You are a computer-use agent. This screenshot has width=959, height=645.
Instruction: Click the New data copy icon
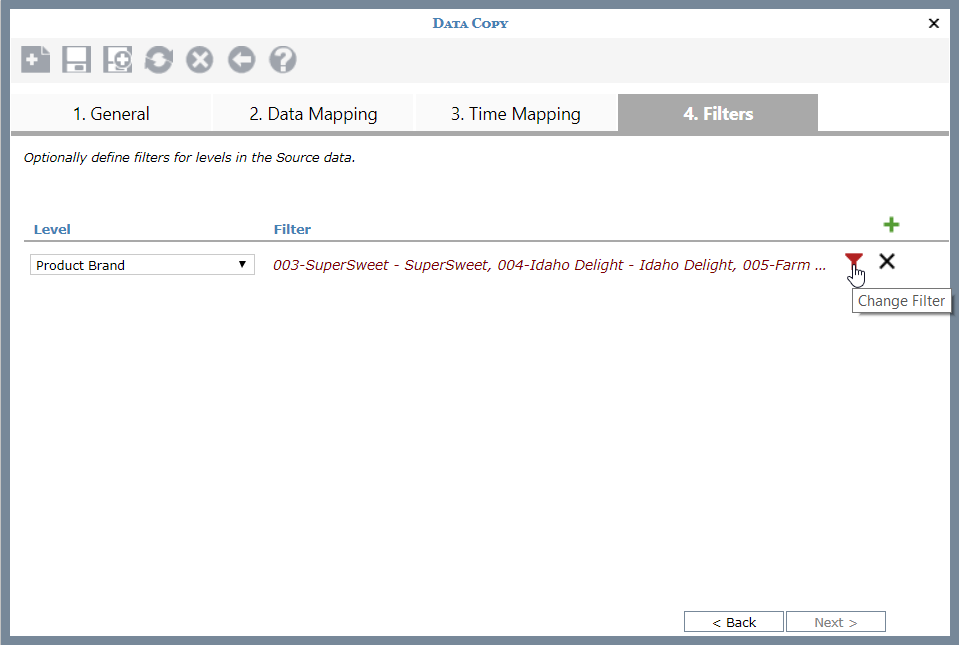pos(35,60)
